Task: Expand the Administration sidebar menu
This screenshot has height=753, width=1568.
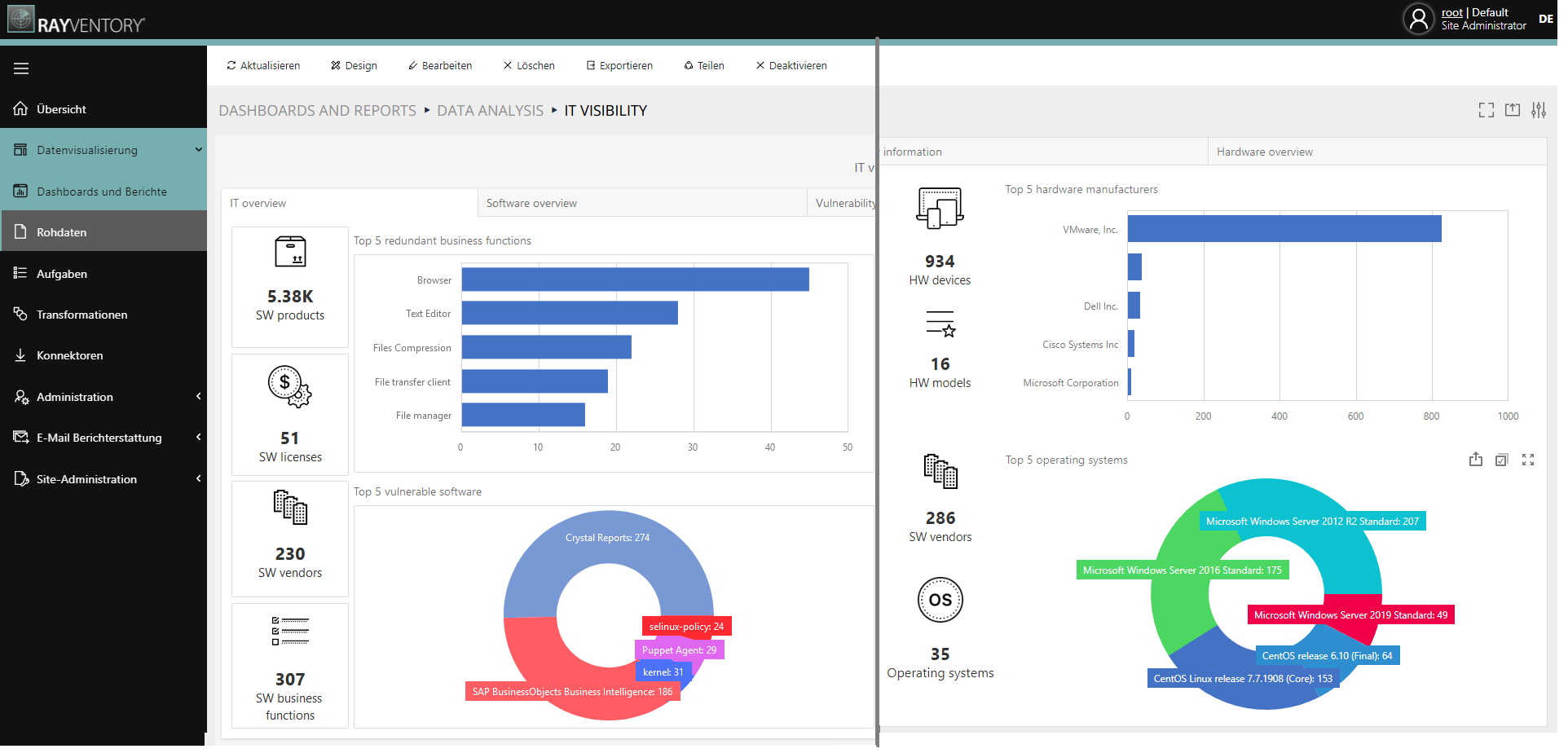Action: coord(198,397)
